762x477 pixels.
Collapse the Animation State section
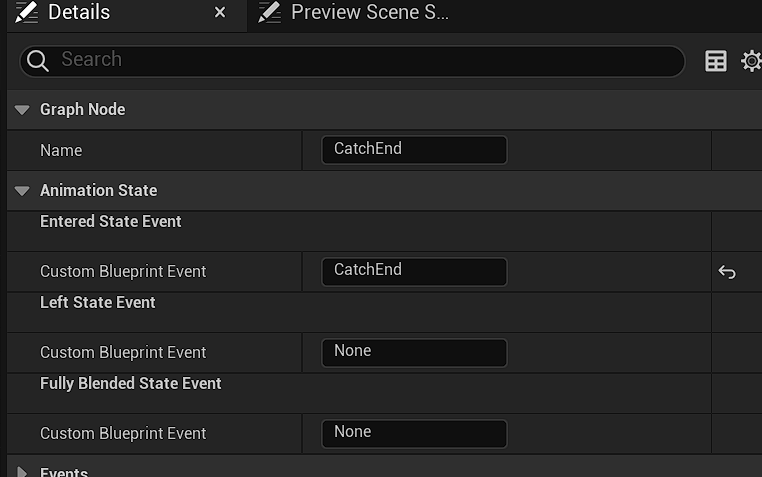[x=22, y=191]
